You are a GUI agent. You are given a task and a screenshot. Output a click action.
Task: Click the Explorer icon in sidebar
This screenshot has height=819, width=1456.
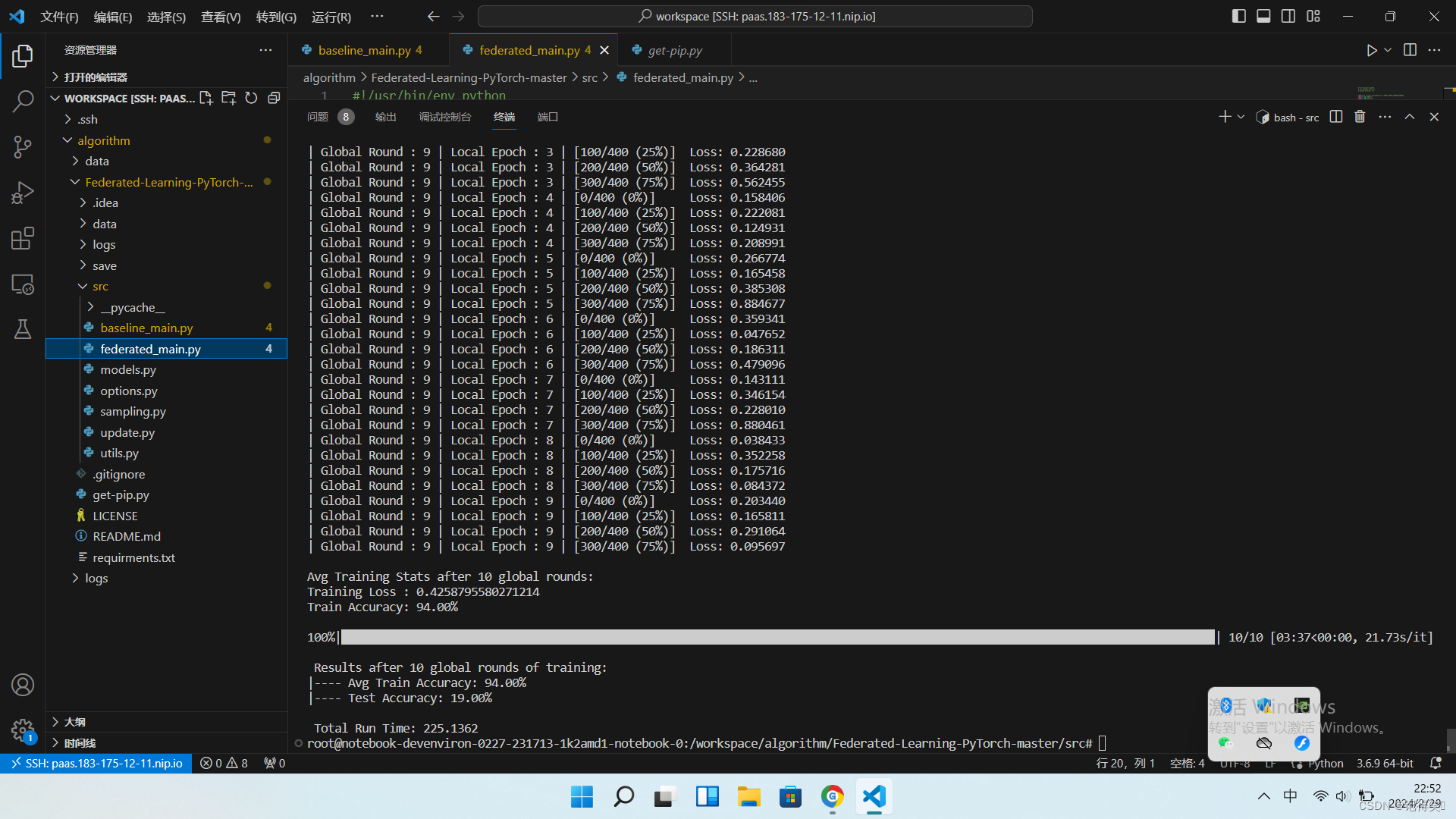[22, 55]
